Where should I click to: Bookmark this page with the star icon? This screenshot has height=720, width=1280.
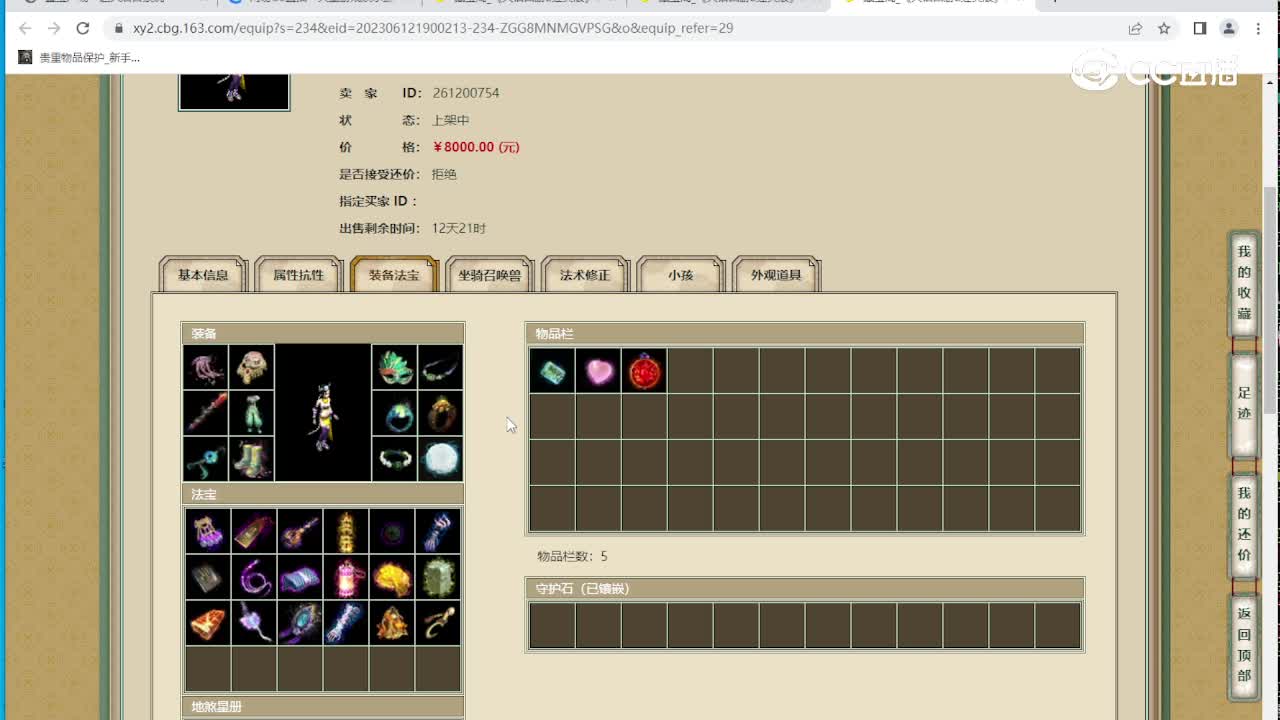(1164, 28)
